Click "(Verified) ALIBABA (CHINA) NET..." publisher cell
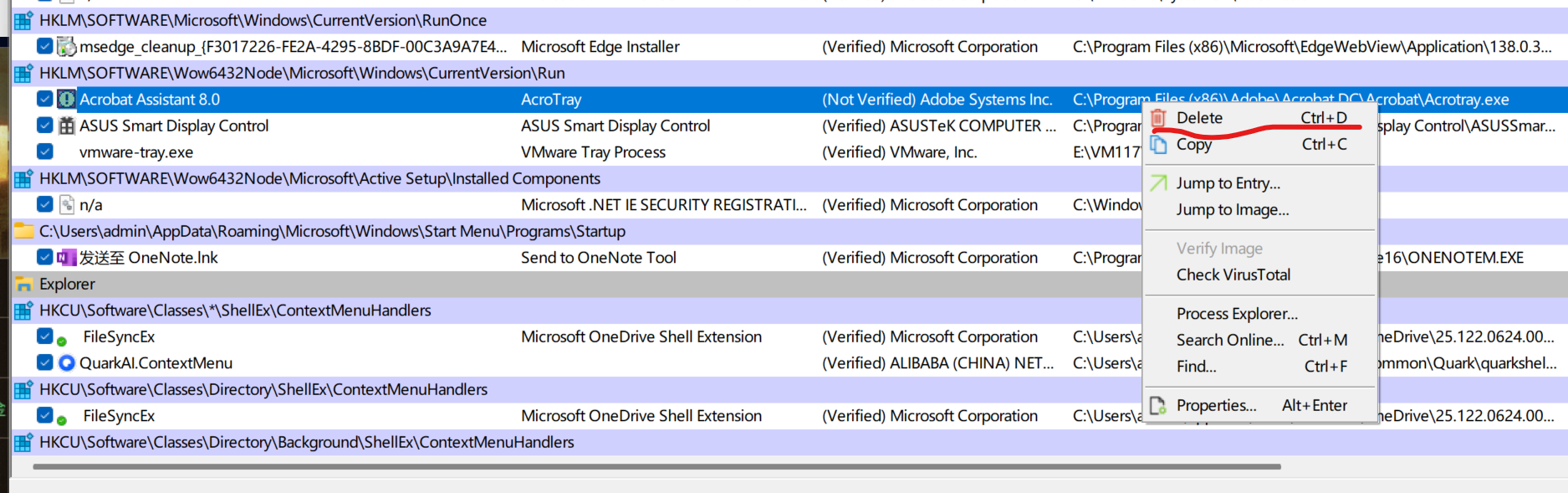 click(x=938, y=363)
